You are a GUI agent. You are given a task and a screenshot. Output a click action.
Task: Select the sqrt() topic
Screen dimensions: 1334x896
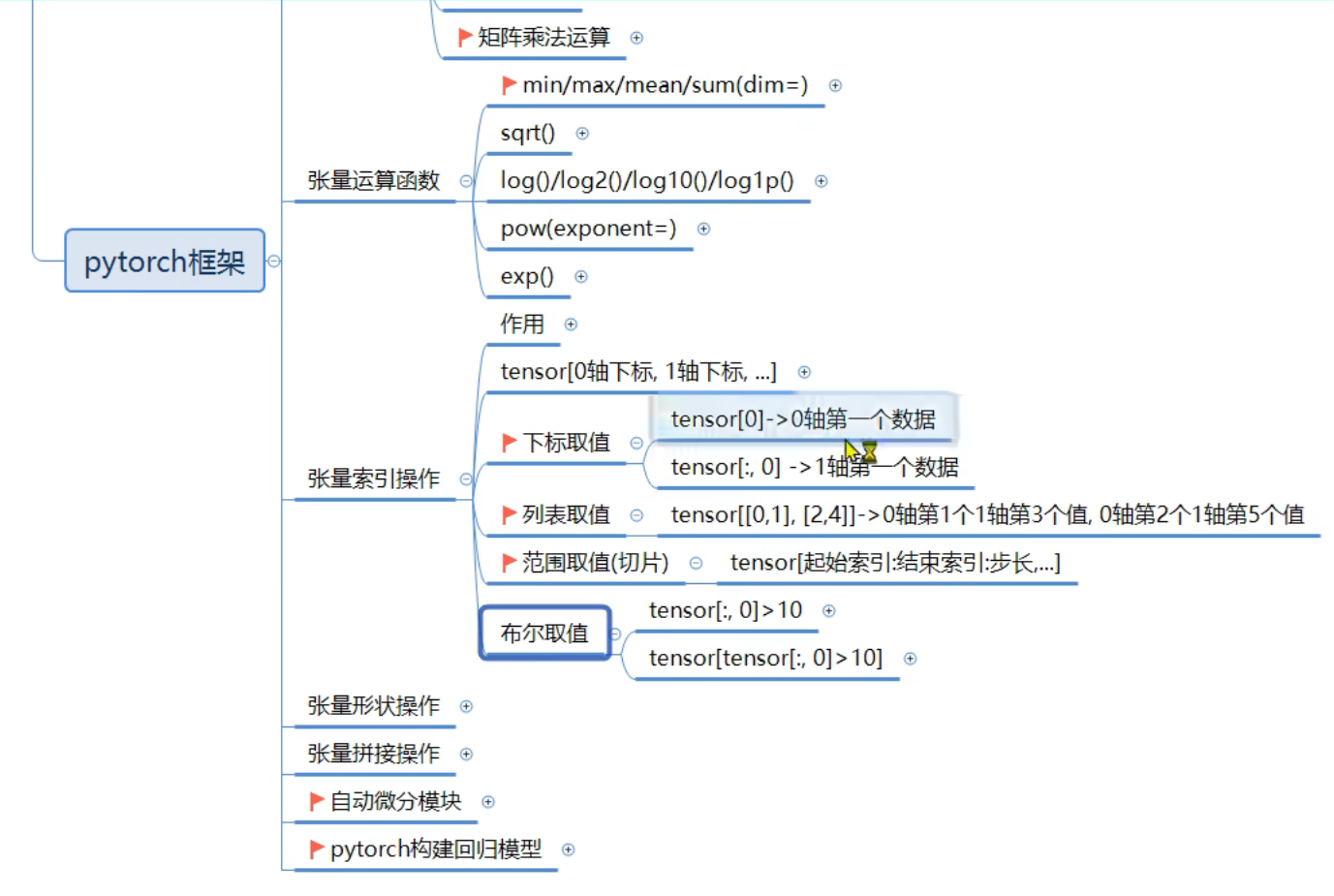[x=528, y=133]
